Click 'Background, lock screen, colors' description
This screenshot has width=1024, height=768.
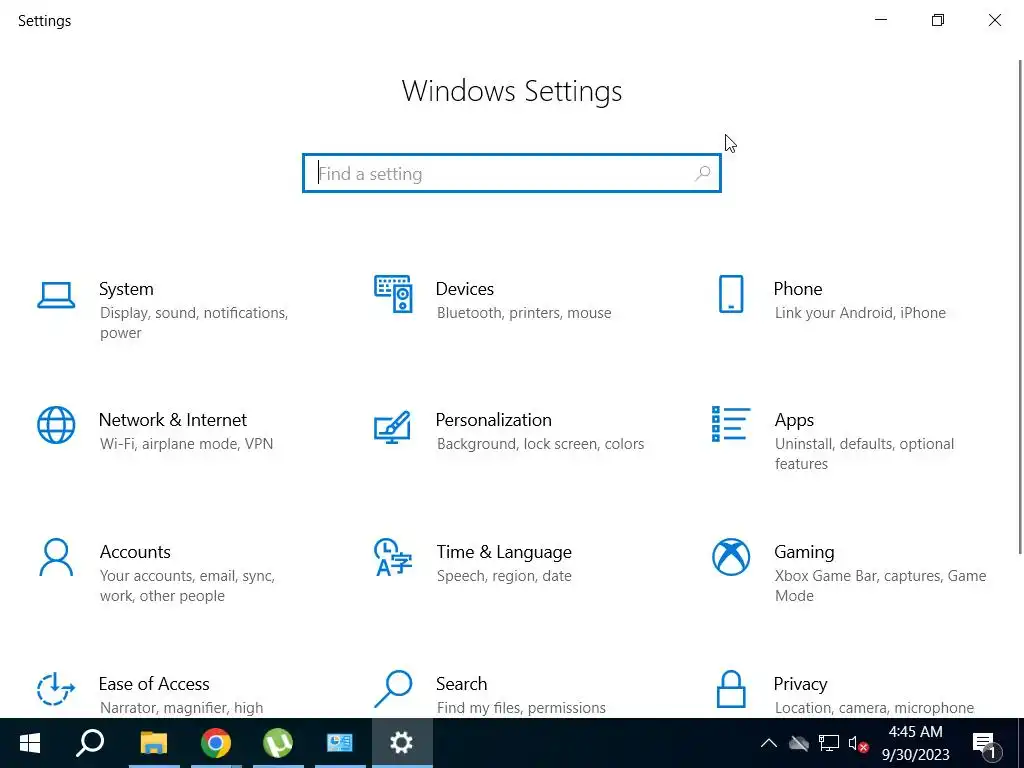[540, 444]
